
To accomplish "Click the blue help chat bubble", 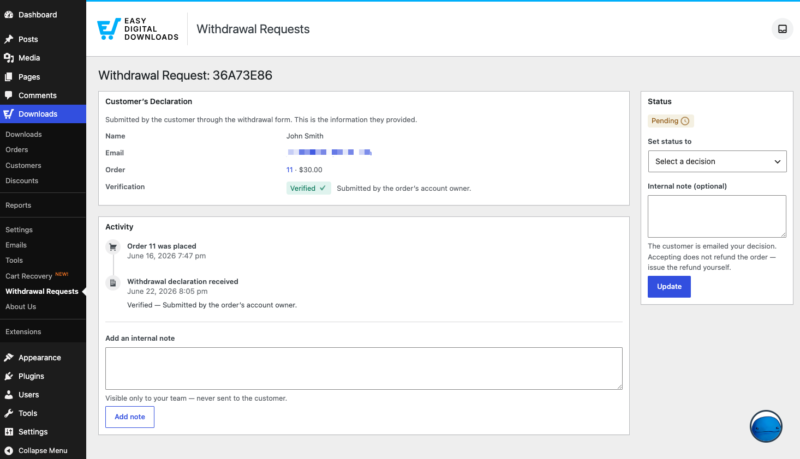I will (766, 426).
